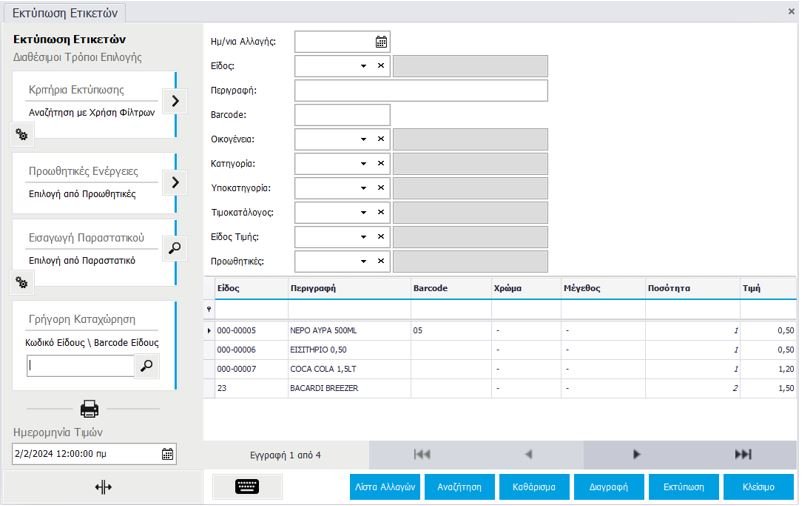Open the on-screen keyboard button
Screen dimensions: 803x506
click(x=247, y=487)
